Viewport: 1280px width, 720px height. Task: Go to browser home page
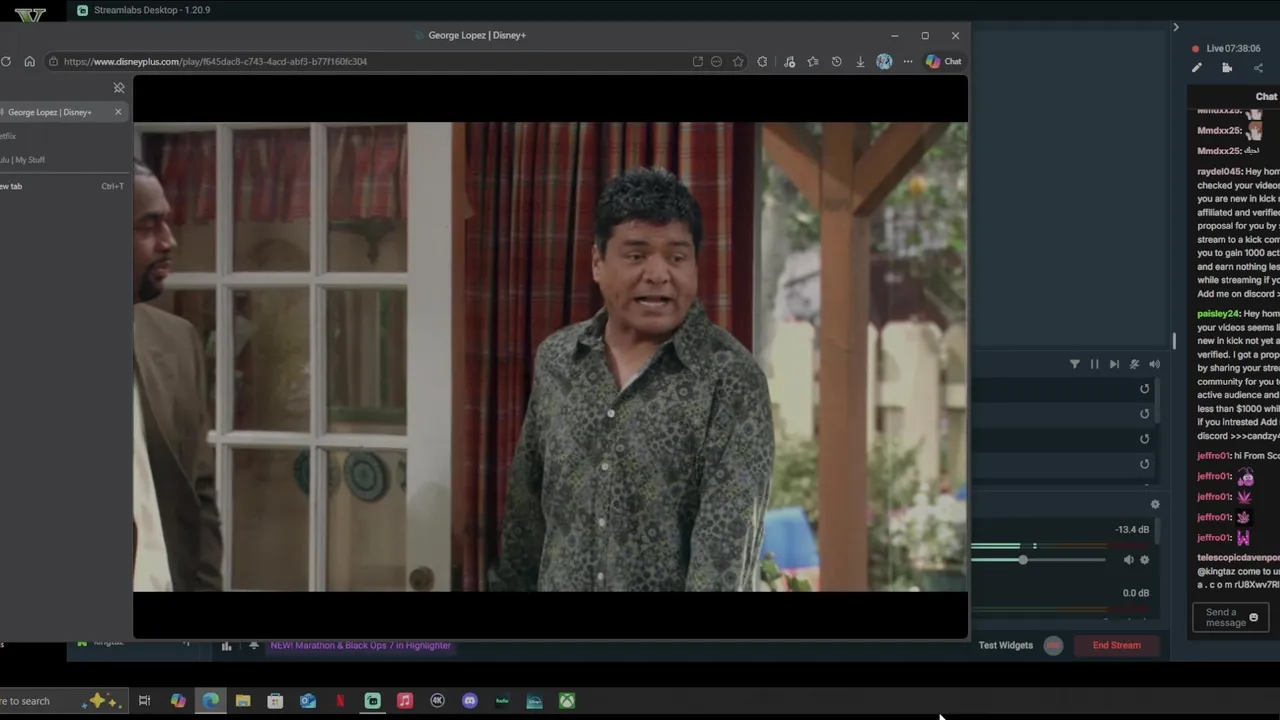coord(29,62)
